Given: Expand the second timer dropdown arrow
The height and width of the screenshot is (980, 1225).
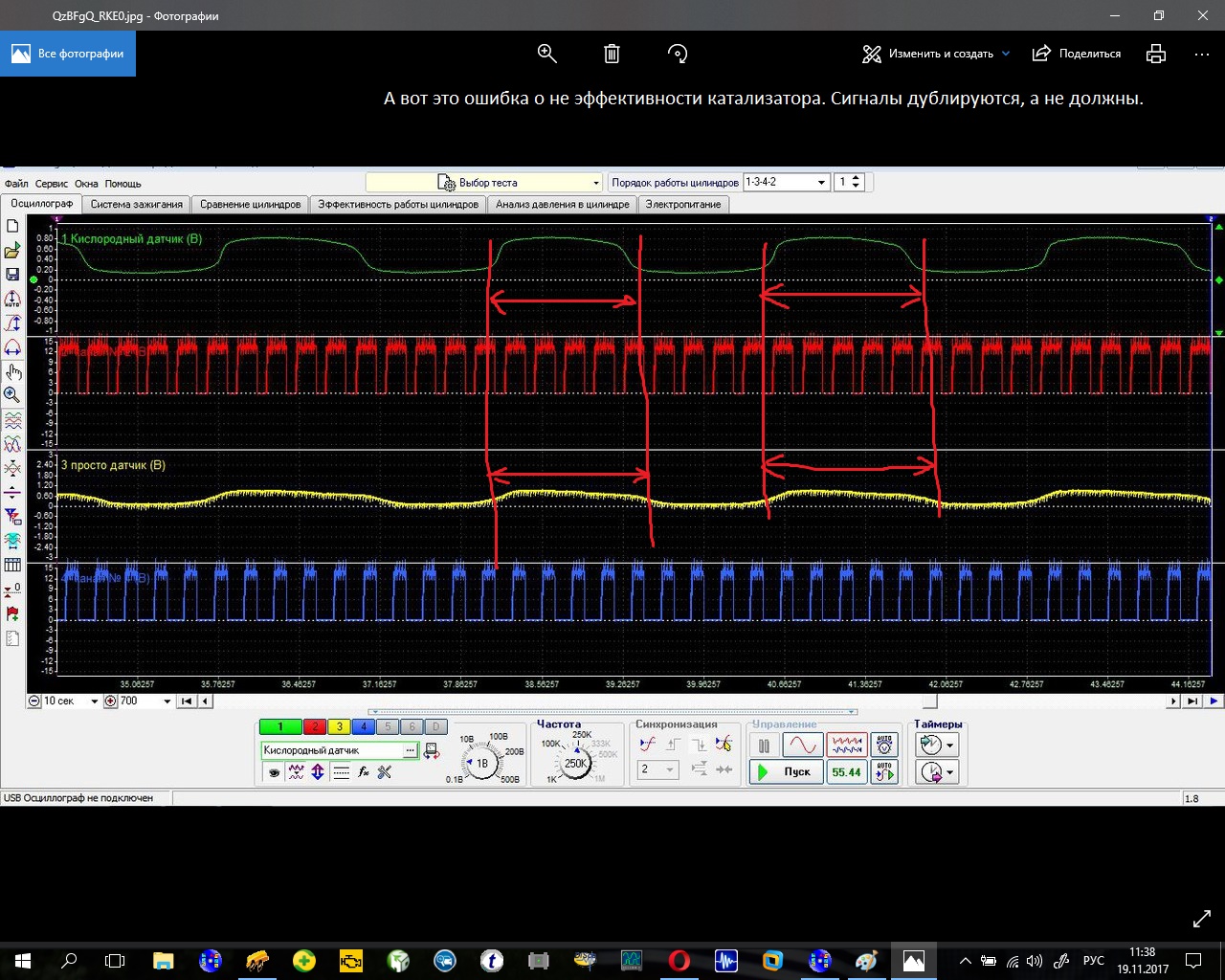Looking at the screenshot, I should click(949, 772).
